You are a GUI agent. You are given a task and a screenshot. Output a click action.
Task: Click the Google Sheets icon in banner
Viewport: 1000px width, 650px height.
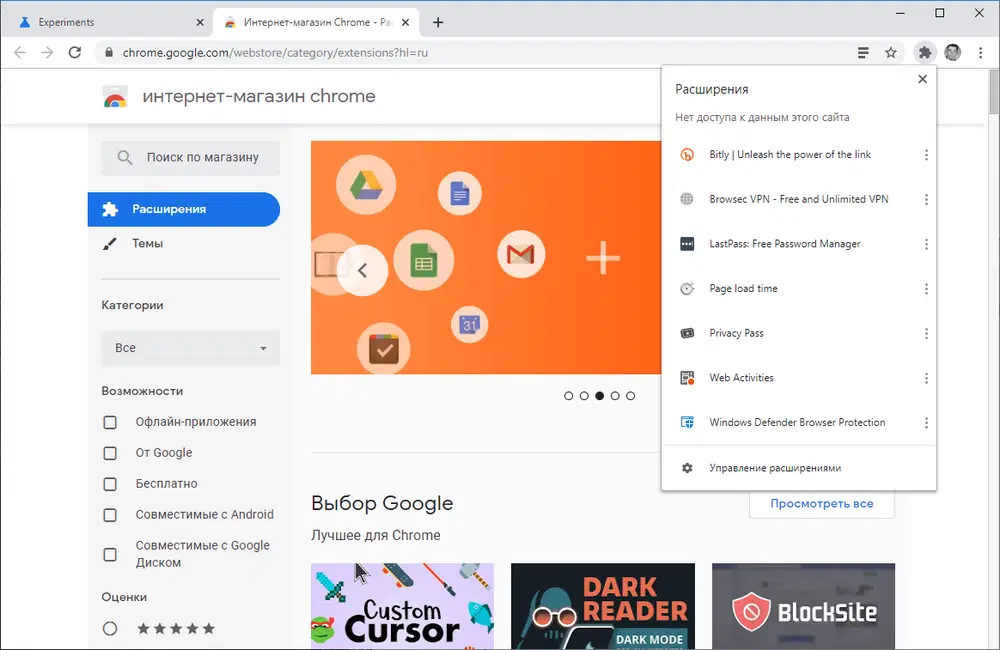point(423,261)
